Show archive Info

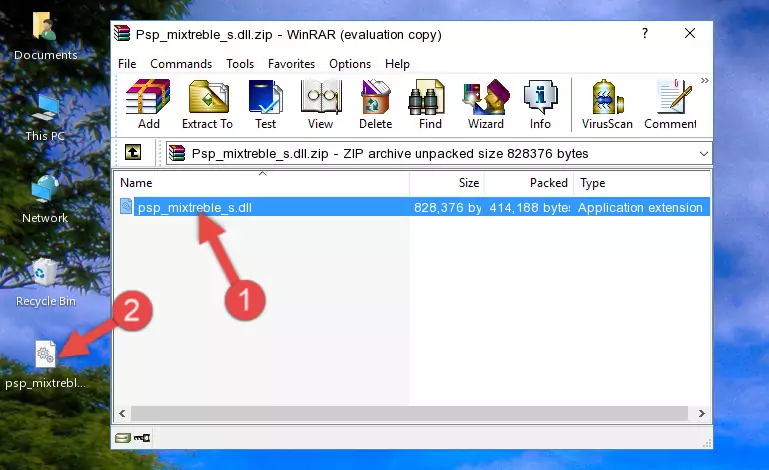click(540, 104)
